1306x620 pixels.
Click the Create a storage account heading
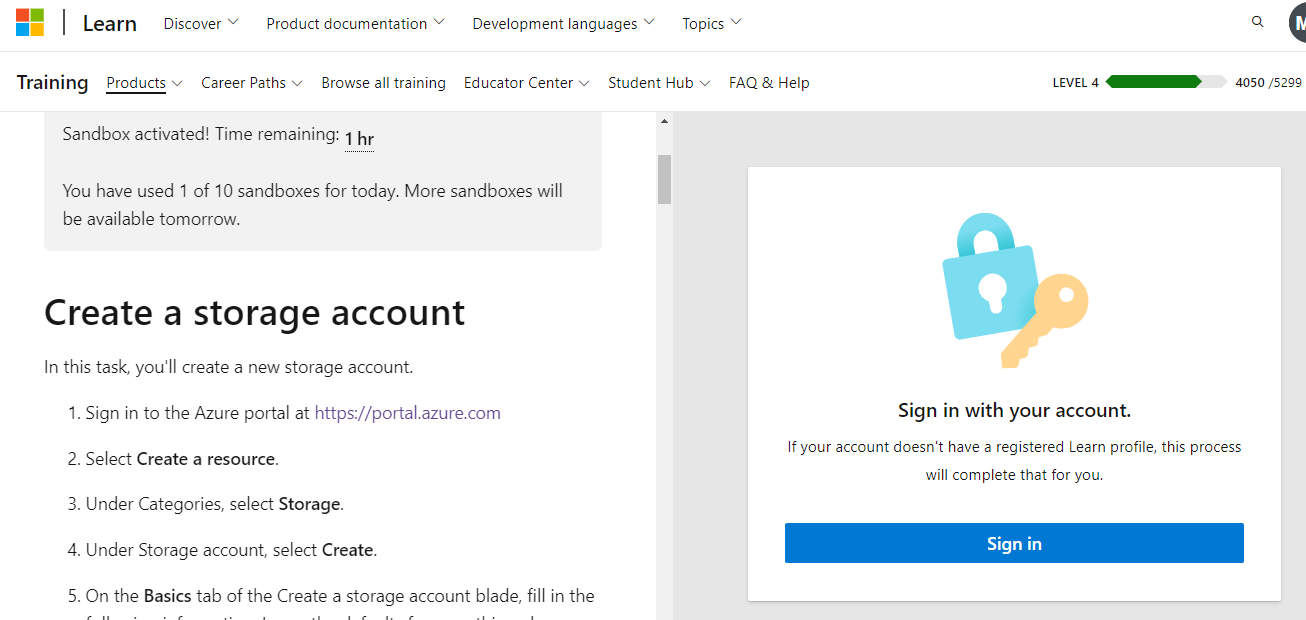tap(255, 313)
